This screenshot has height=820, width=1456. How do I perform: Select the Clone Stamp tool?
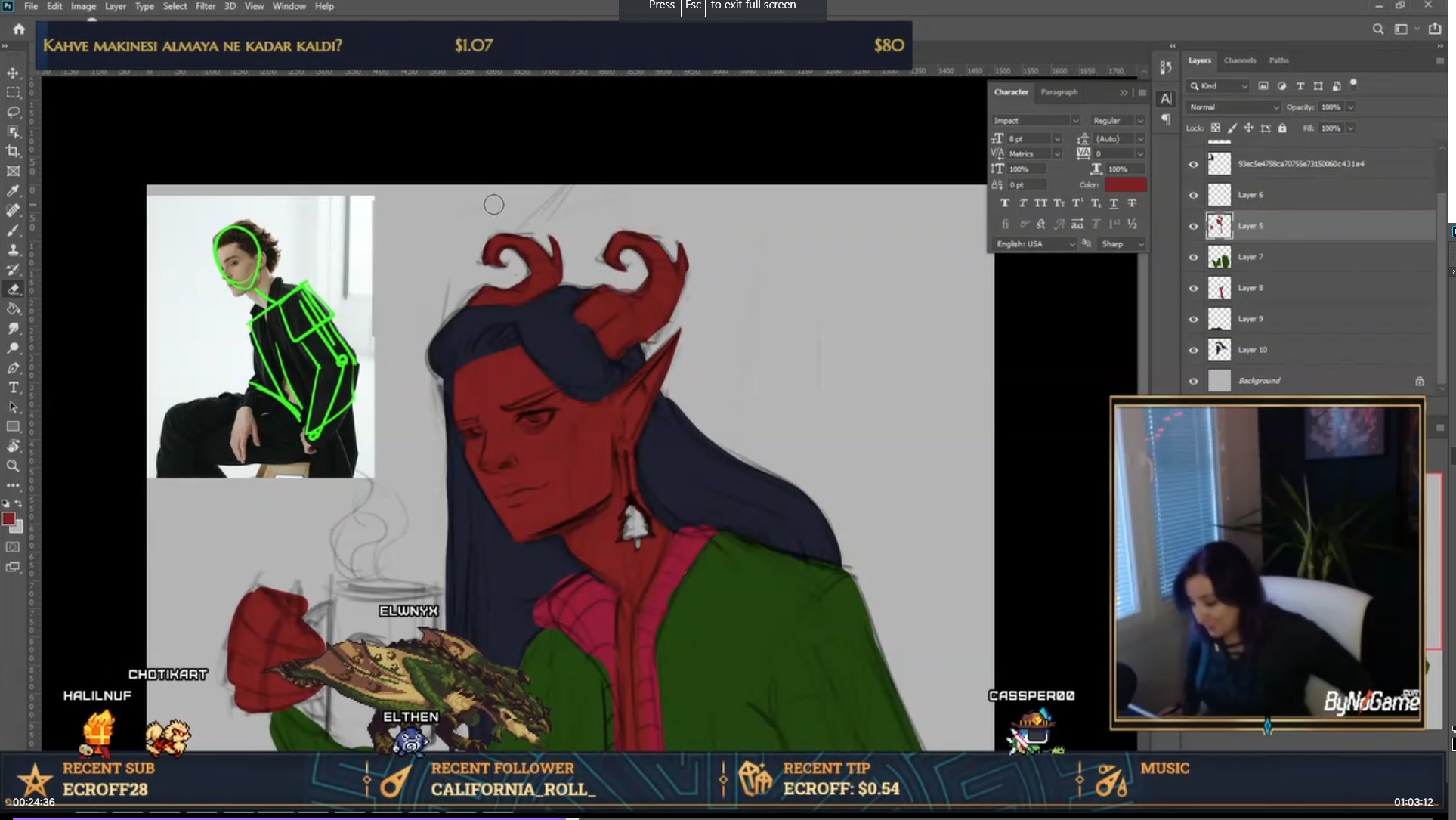[x=13, y=250]
